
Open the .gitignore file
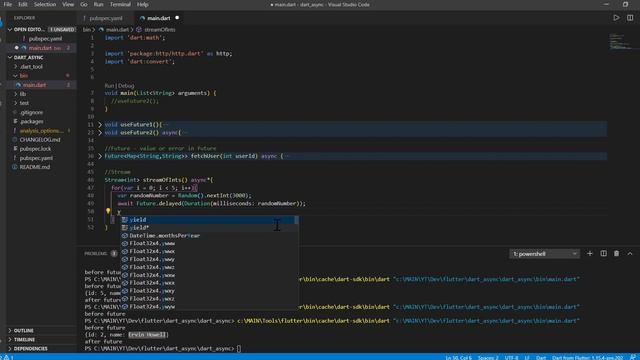[x=31, y=112]
